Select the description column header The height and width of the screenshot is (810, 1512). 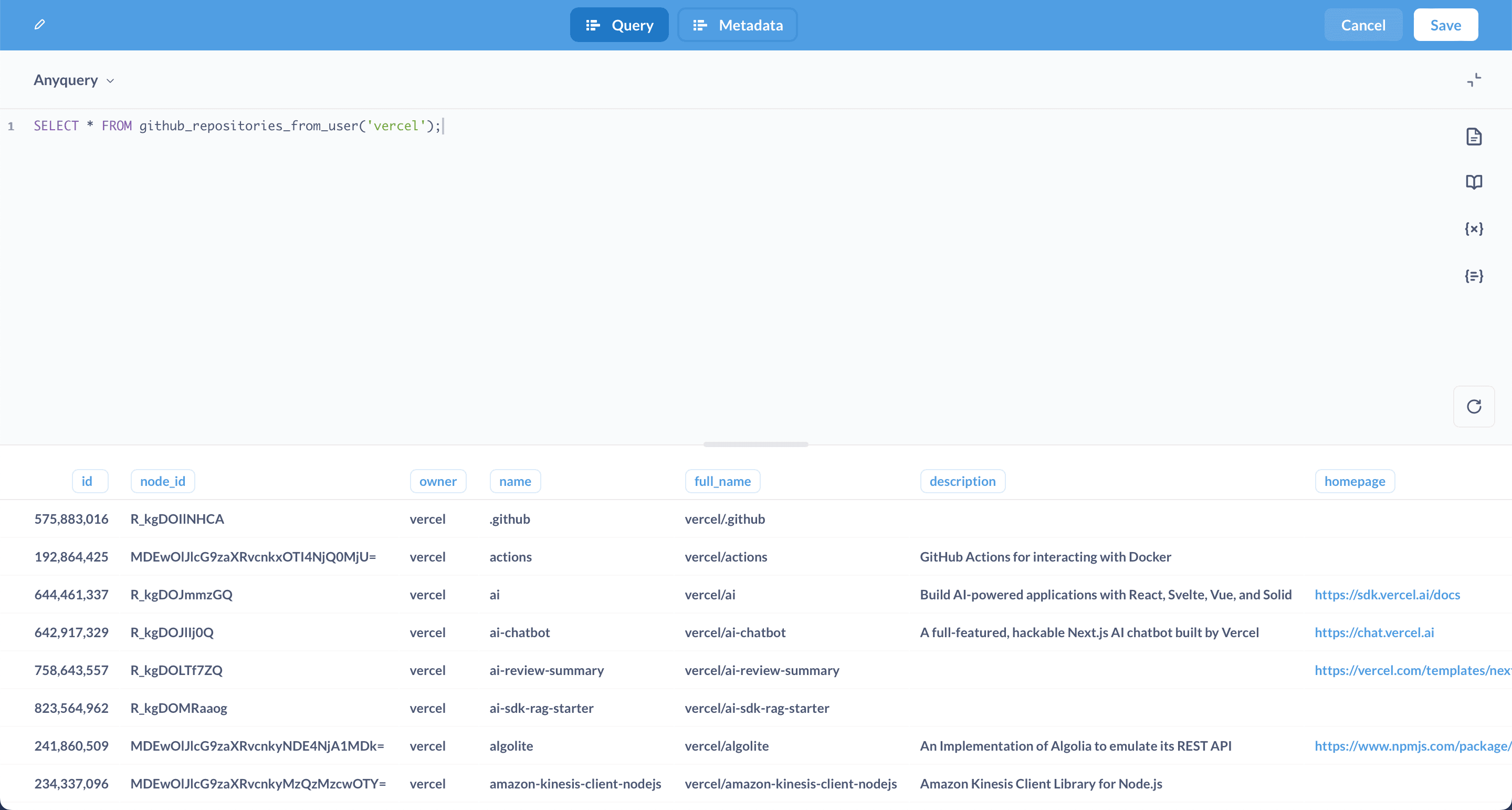click(963, 481)
